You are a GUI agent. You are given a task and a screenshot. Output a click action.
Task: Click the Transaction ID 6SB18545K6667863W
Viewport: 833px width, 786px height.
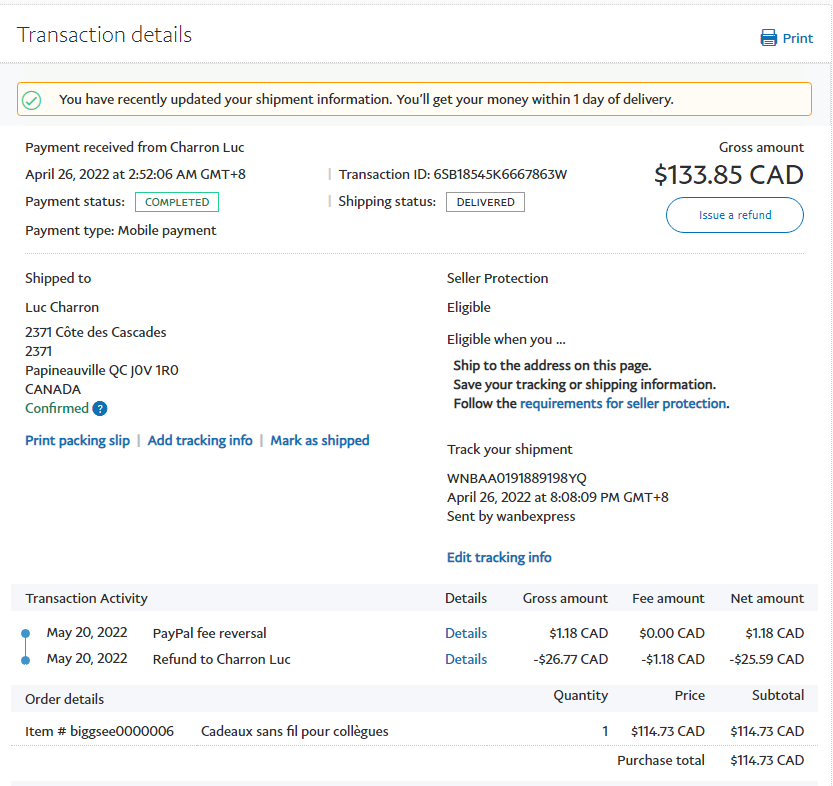[x=500, y=174]
